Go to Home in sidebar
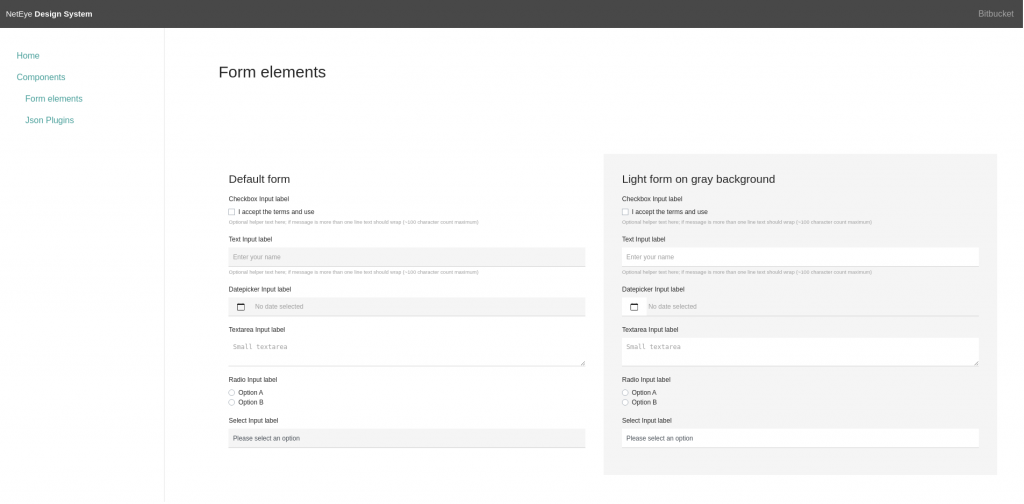 click(28, 56)
